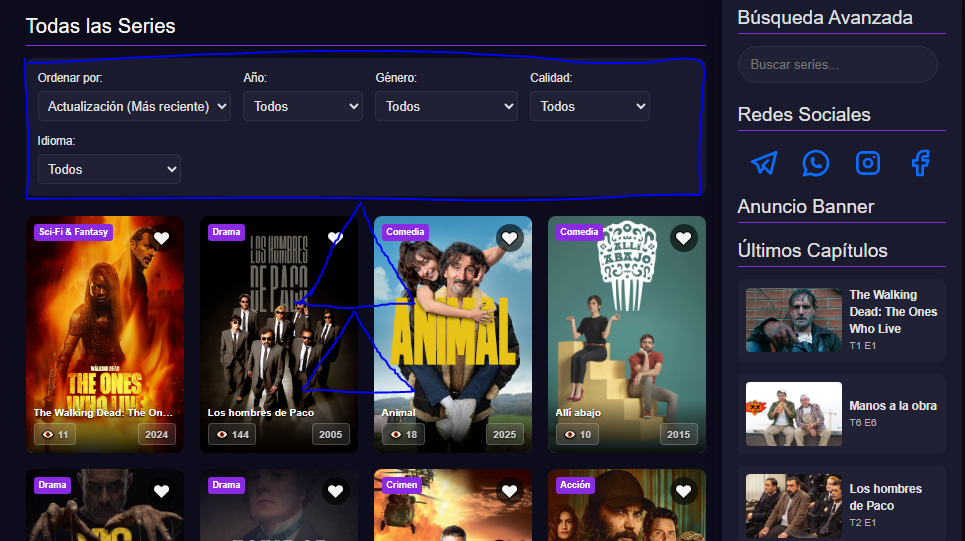
Task: Open Los hombres de Paco T2 E1 thumbnail
Action: coord(794,506)
